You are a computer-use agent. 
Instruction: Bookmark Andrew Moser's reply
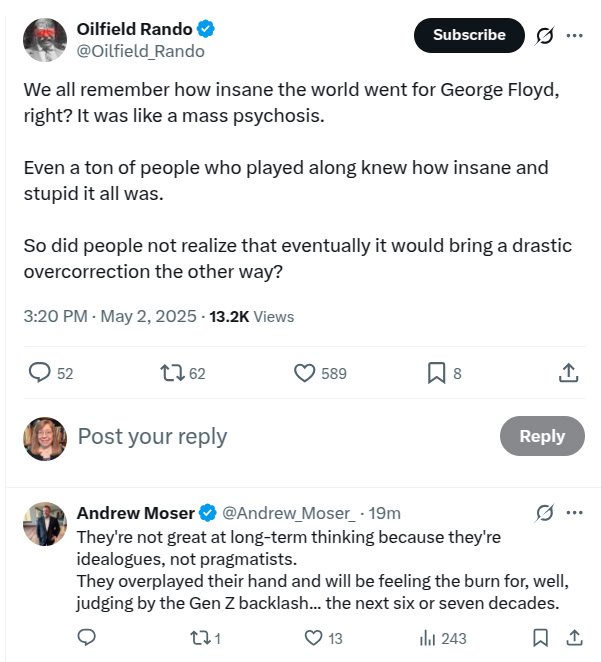click(540, 637)
